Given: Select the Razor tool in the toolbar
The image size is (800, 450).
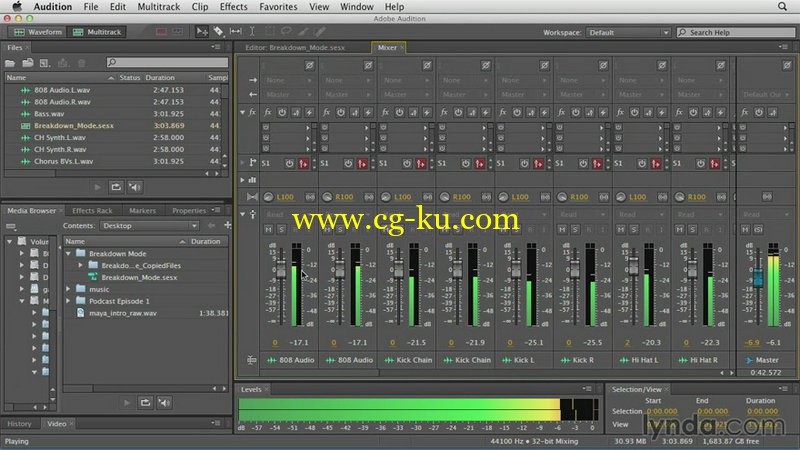Looking at the screenshot, I should coord(218,32).
